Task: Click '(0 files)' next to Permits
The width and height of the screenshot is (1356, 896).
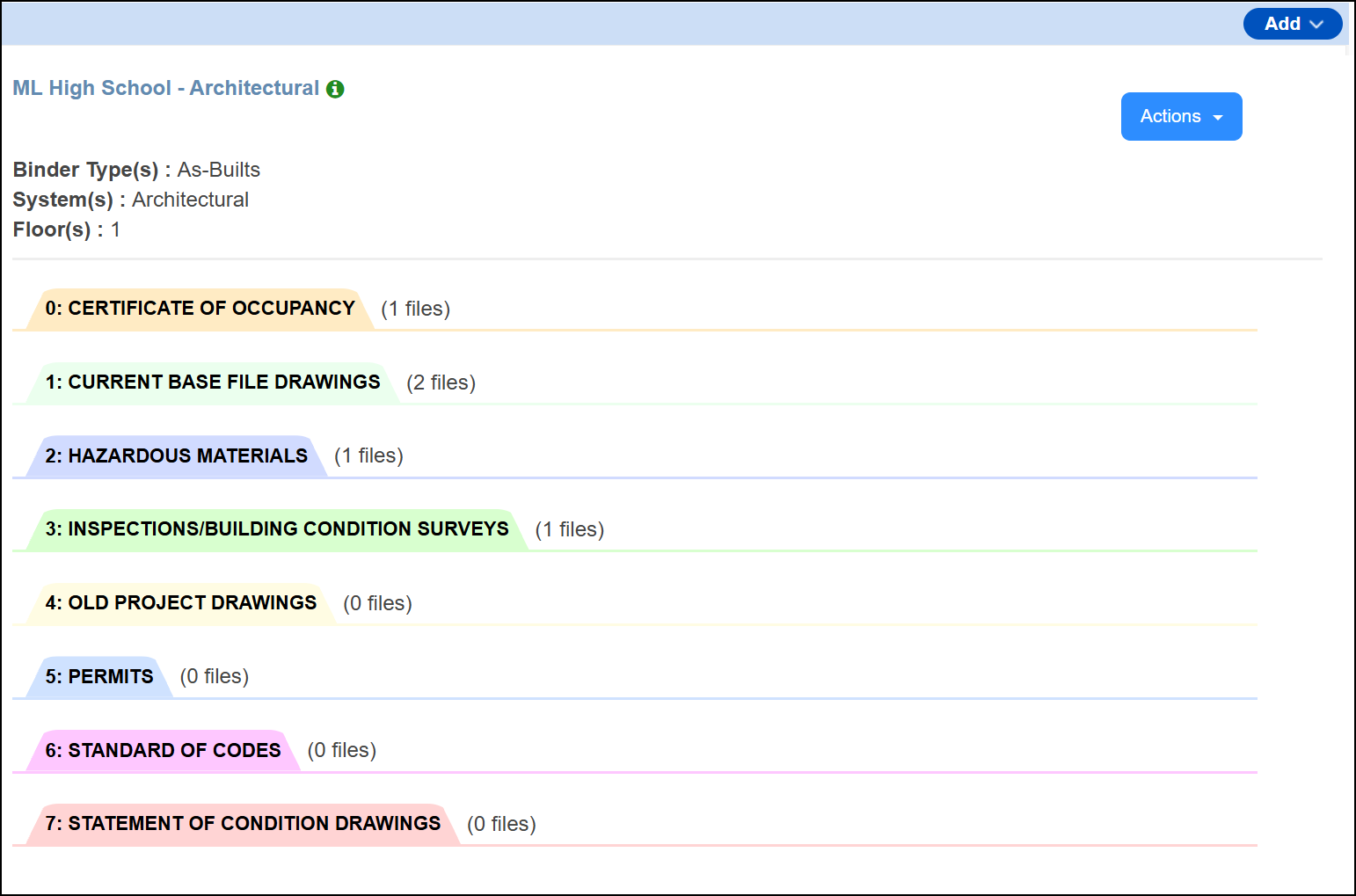Action: click(215, 676)
